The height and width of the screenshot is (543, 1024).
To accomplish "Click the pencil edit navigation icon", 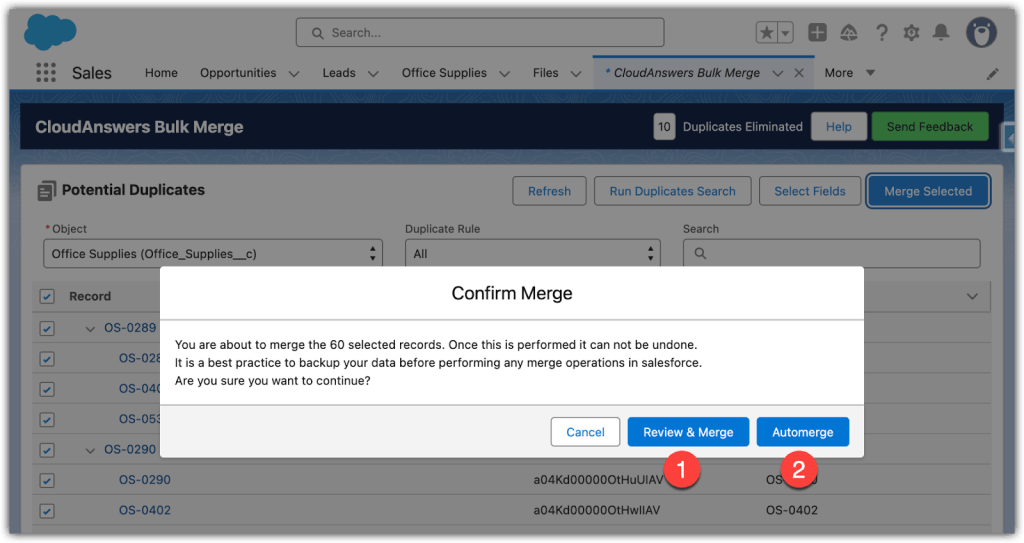I will coord(992,74).
